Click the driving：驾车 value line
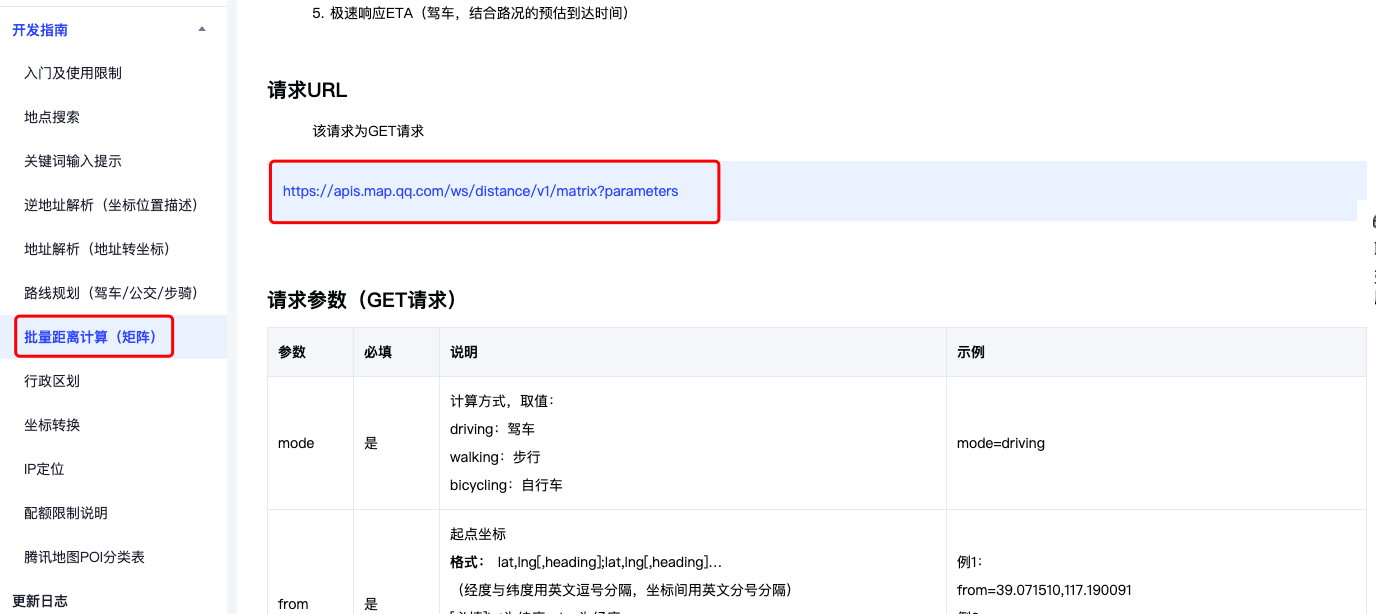The width and height of the screenshot is (1376, 614). (x=492, y=429)
